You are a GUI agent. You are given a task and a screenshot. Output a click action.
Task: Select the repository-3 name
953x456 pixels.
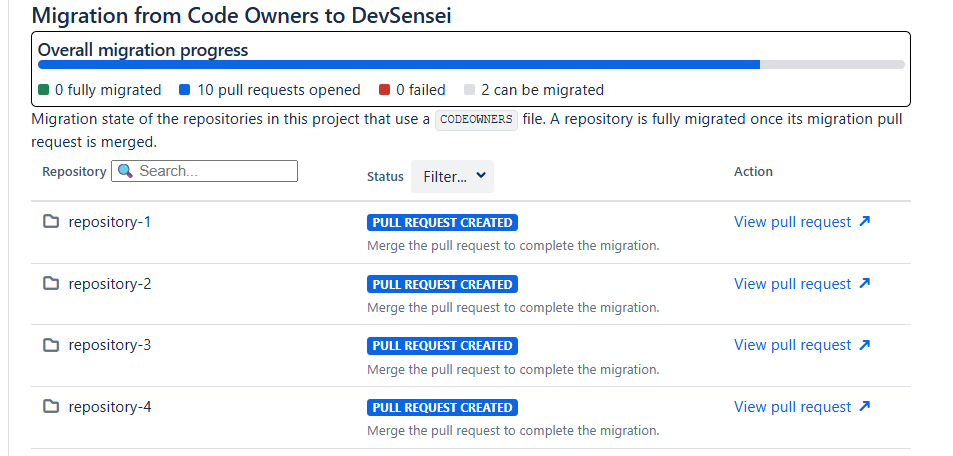point(109,345)
